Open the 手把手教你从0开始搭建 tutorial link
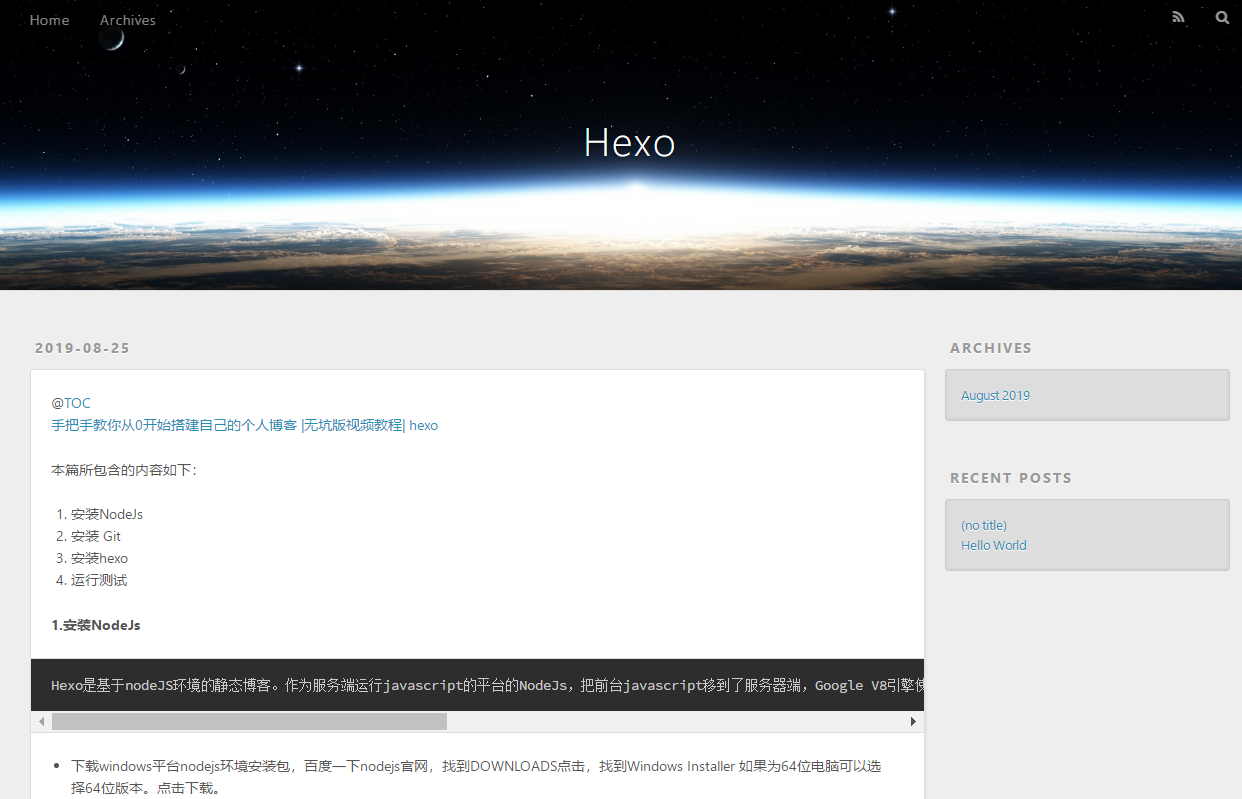 (x=245, y=425)
